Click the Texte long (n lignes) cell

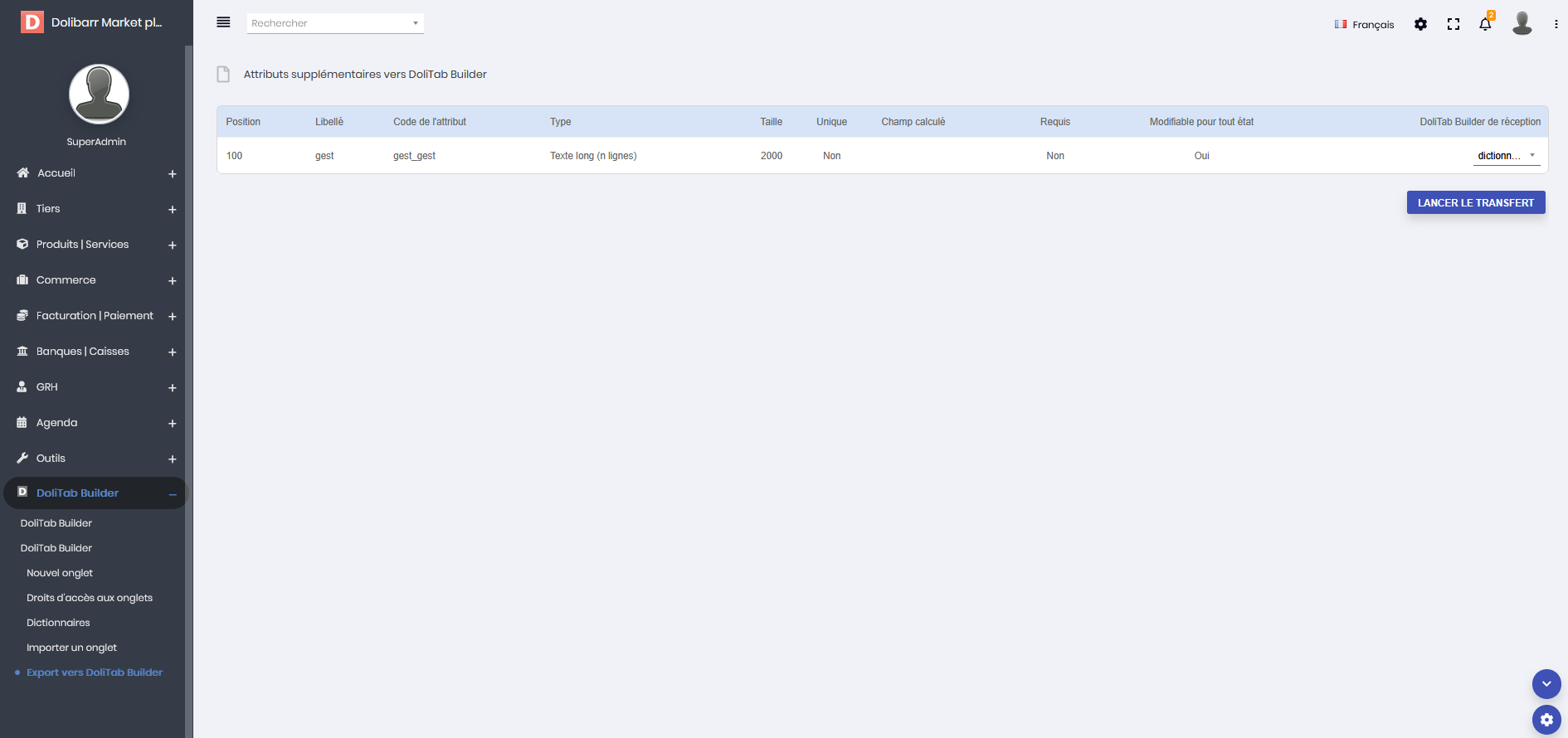593,156
